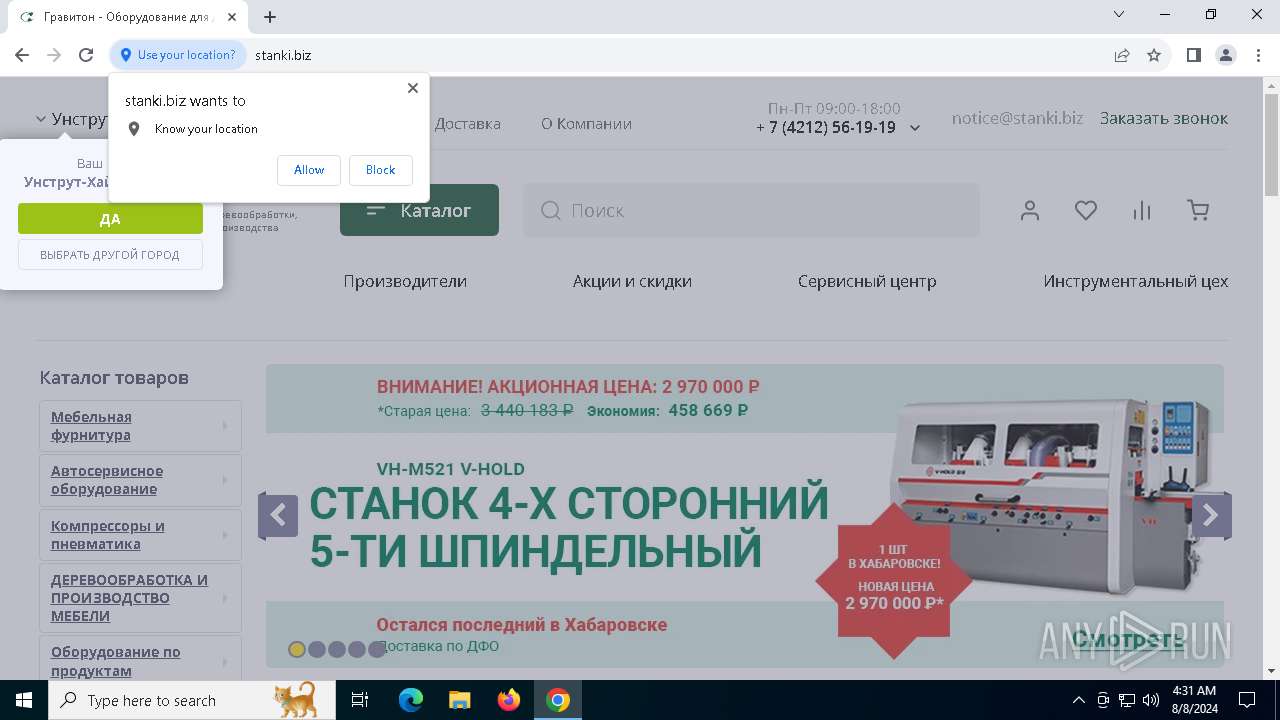Launch Firefox from taskbar
This screenshot has height=720, width=1280.
point(509,700)
